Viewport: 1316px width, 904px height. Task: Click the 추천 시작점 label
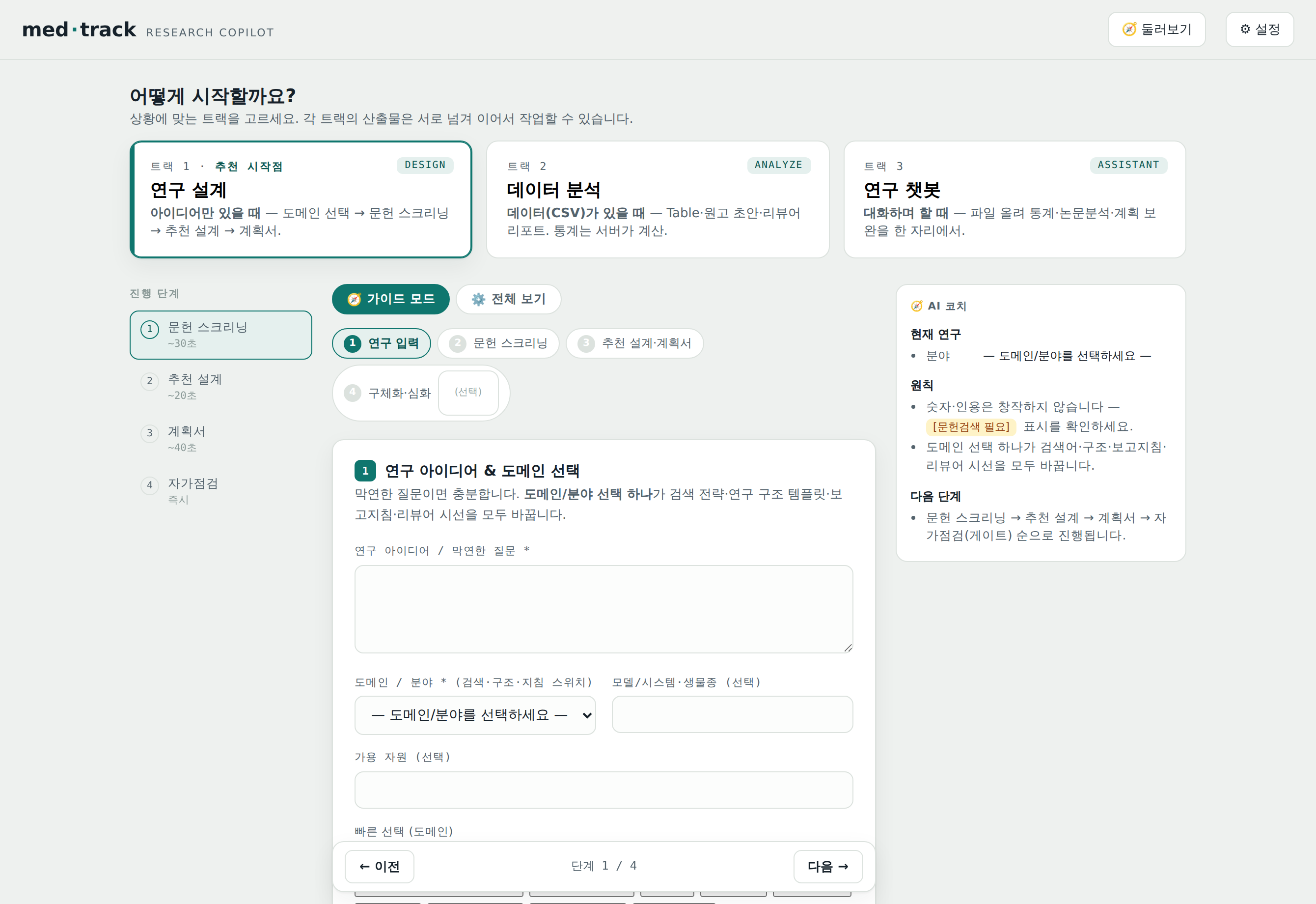[248, 166]
